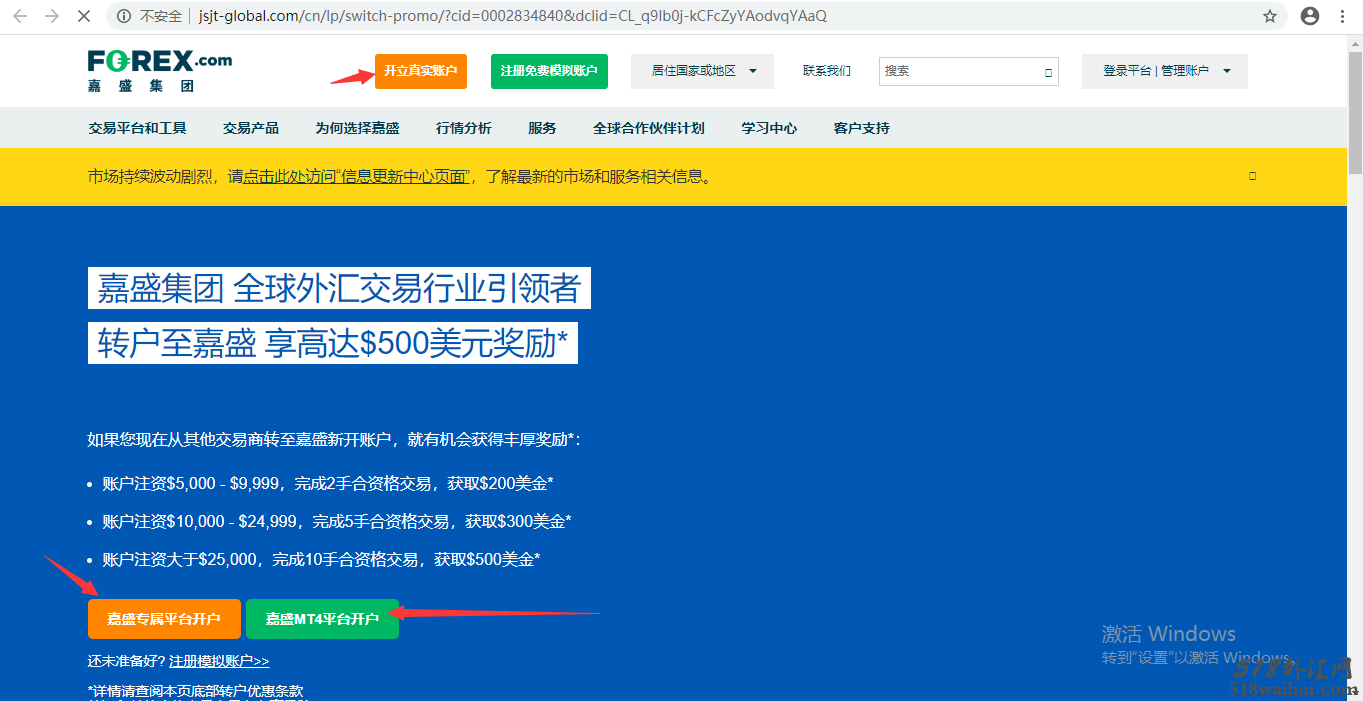
Task: Open 客户支持 menu
Action: click(x=862, y=128)
